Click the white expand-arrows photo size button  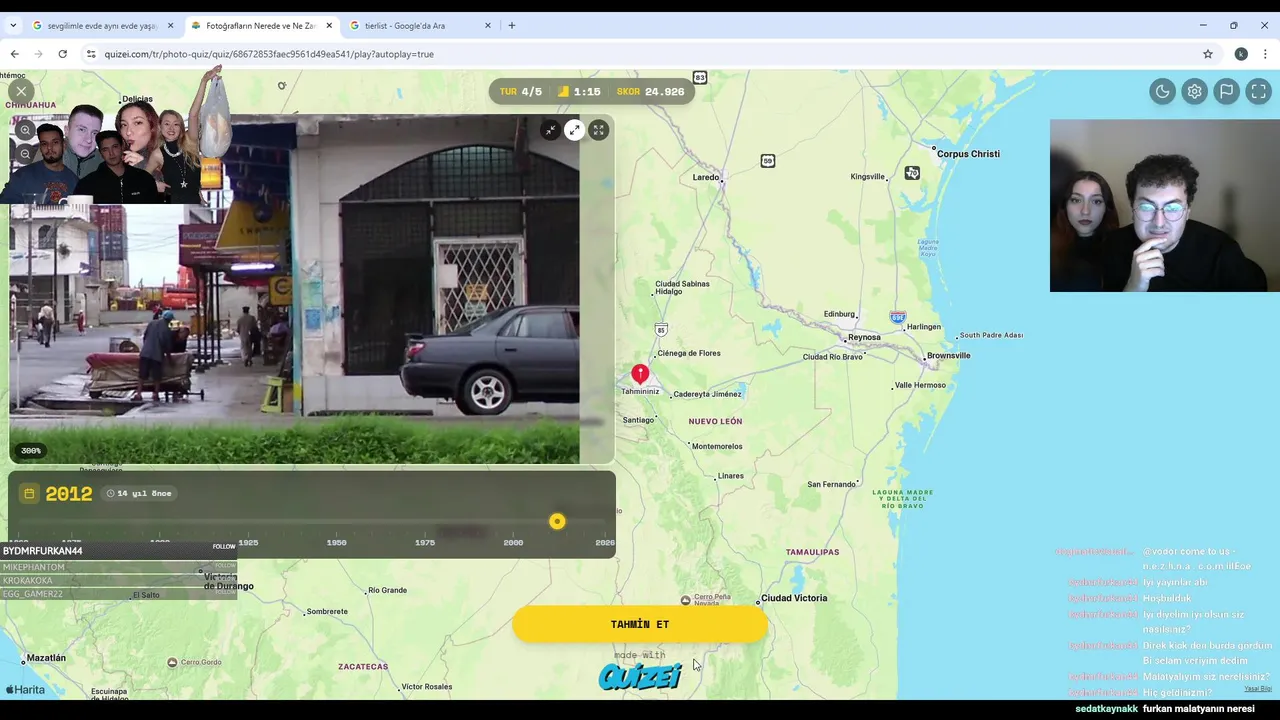[574, 130]
